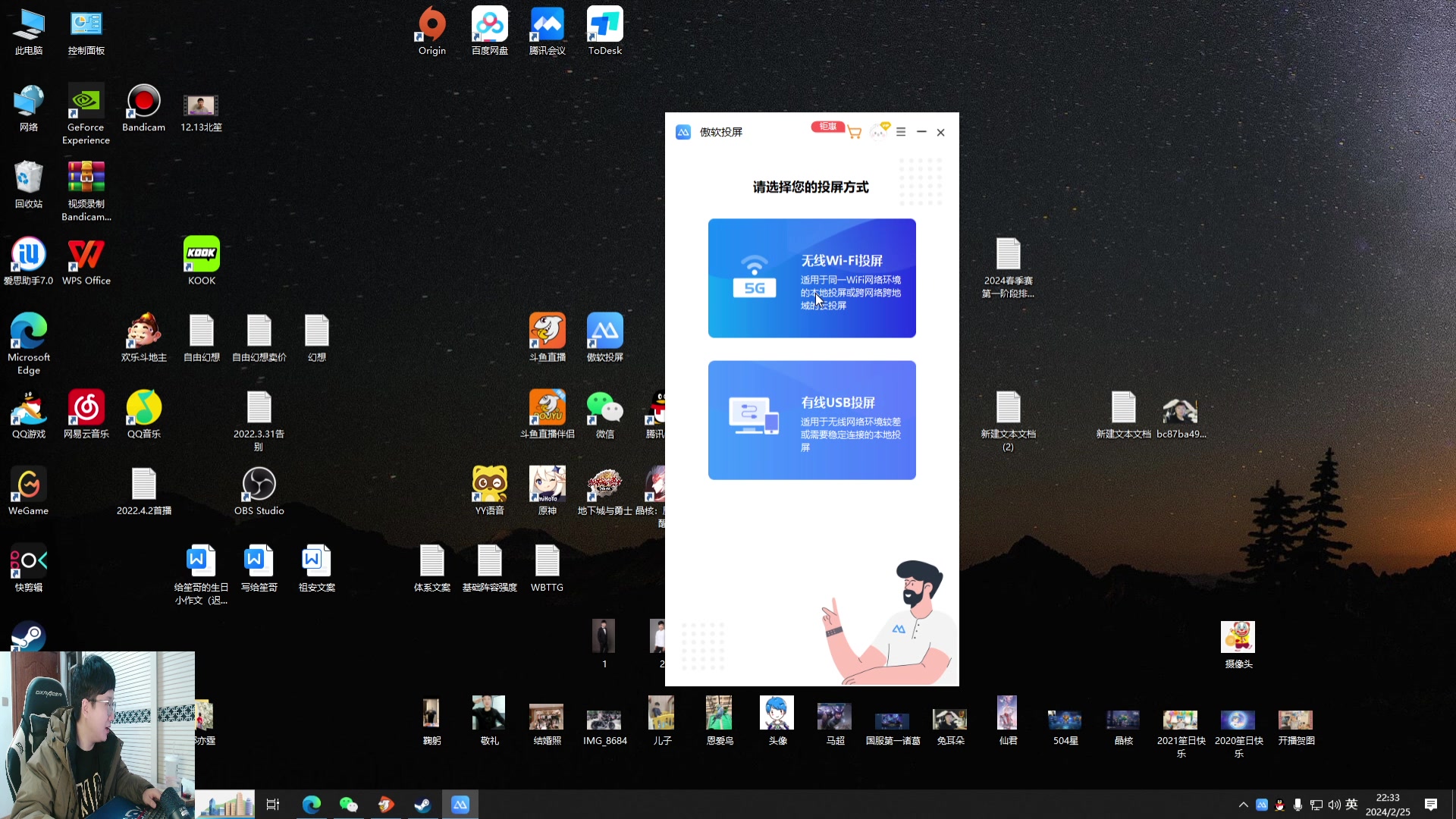The width and height of the screenshot is (1456, 819).
Task: Open the notification center icon
Action: click(1430, 805)
